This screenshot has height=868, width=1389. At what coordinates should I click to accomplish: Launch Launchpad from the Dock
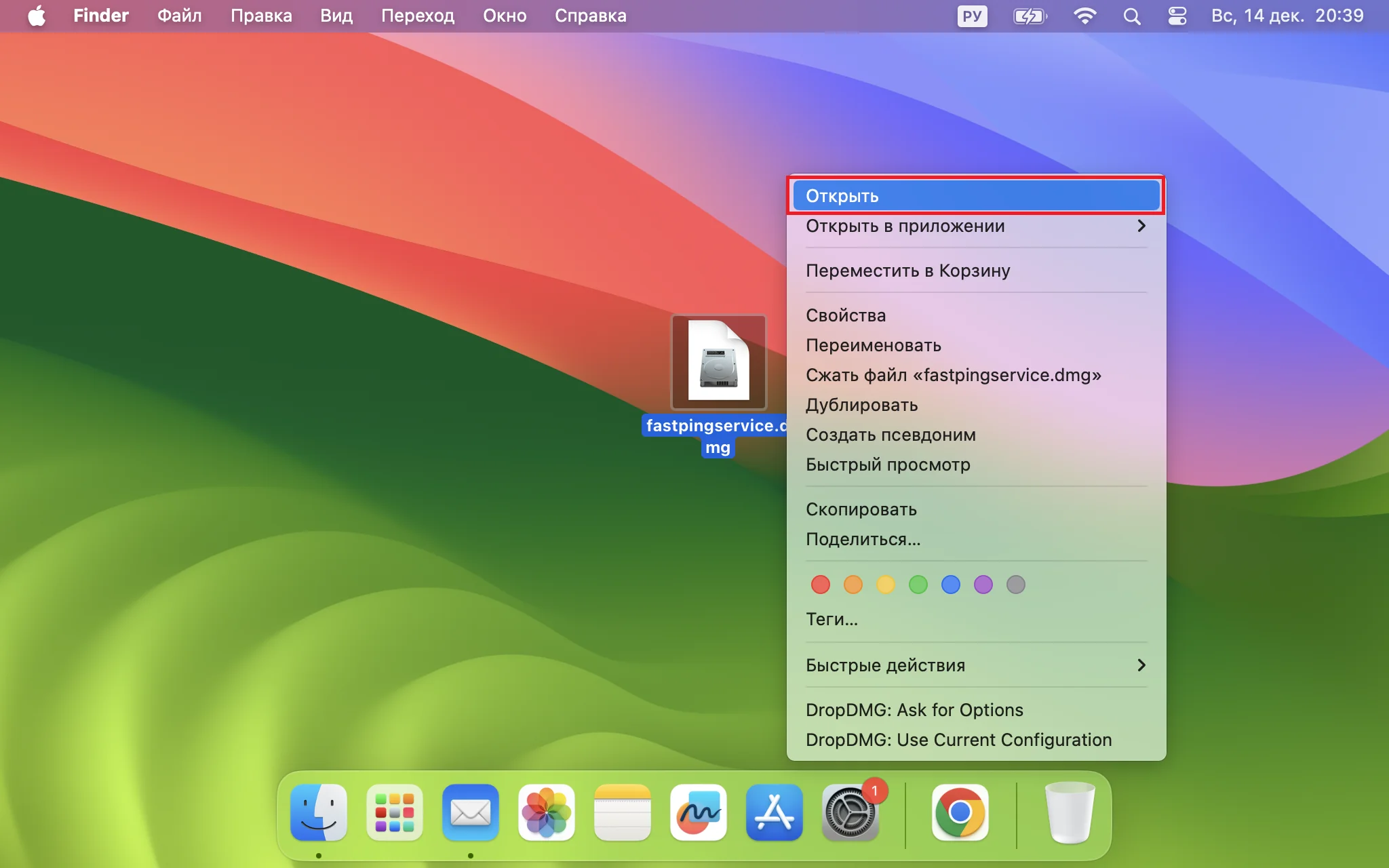point(395,812)
